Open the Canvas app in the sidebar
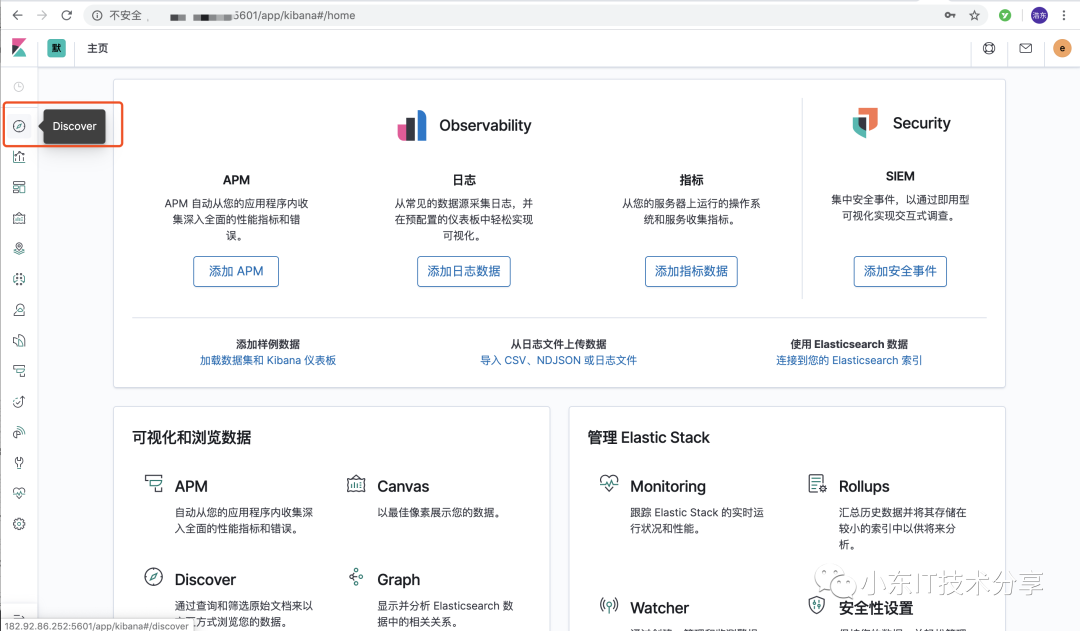This screenshot has height=631, width=1080. click(x=19, y=218)
